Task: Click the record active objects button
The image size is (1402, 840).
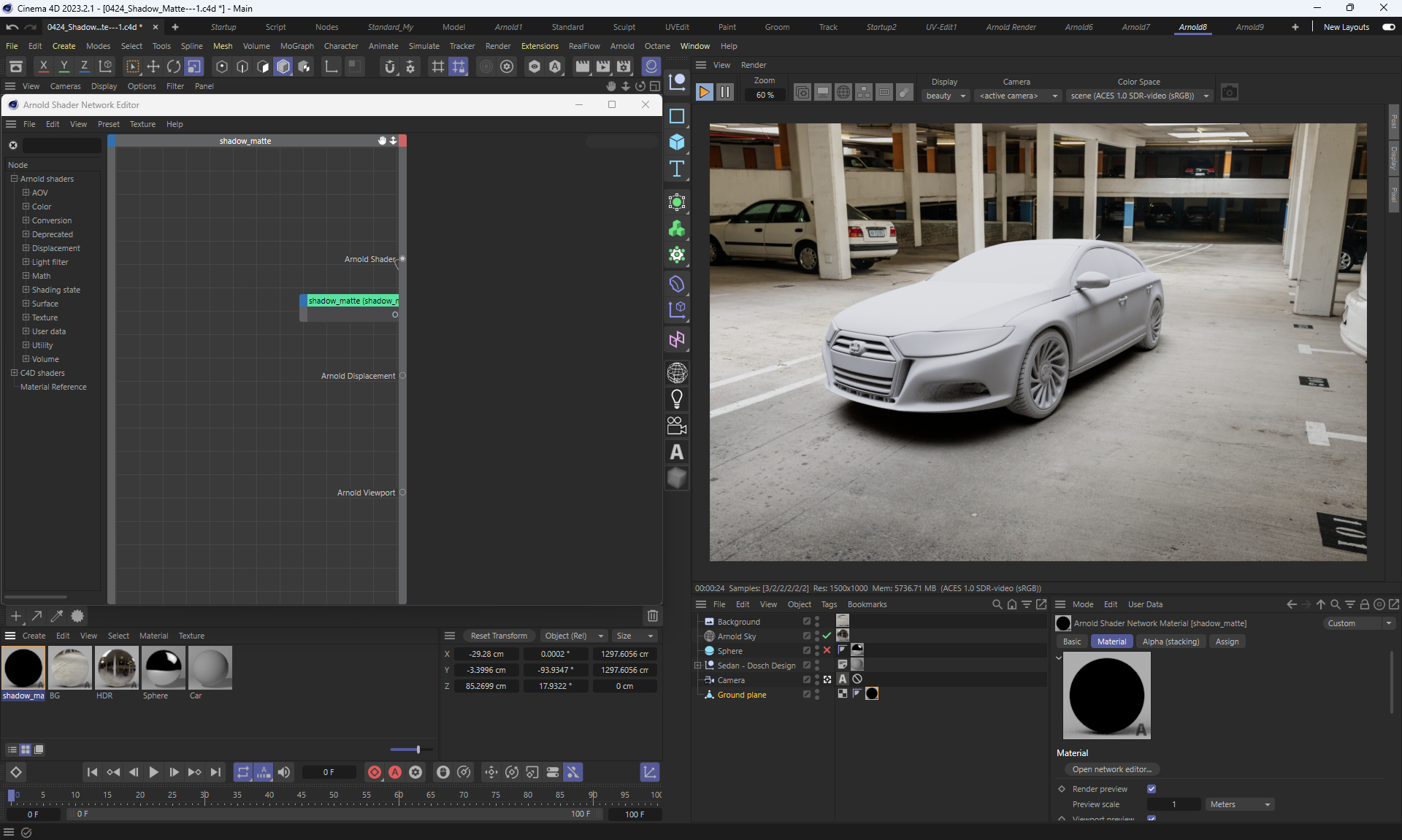Action: [x=375, y=772]
